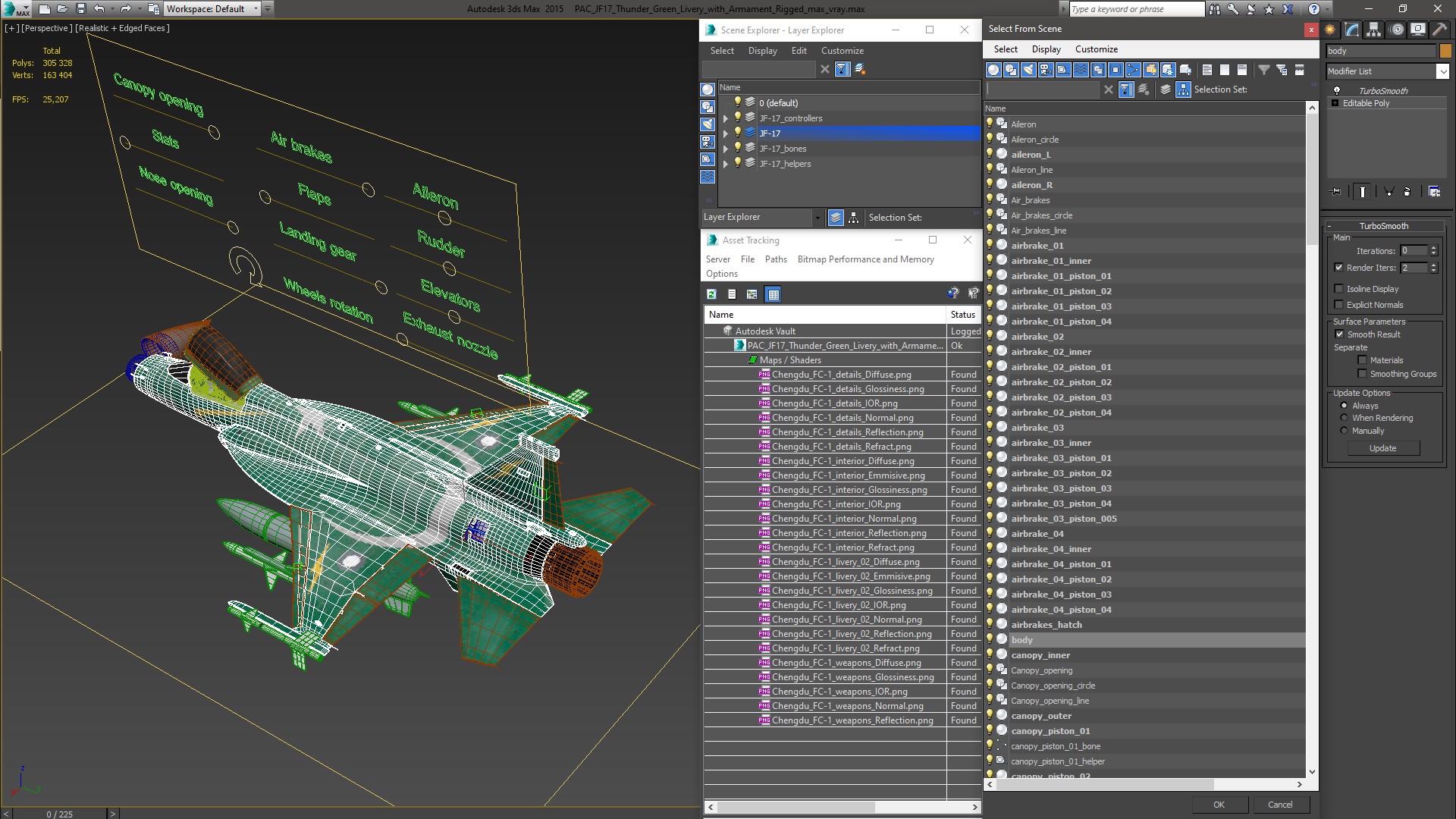Refresh the Asset Tracking list

711,294
